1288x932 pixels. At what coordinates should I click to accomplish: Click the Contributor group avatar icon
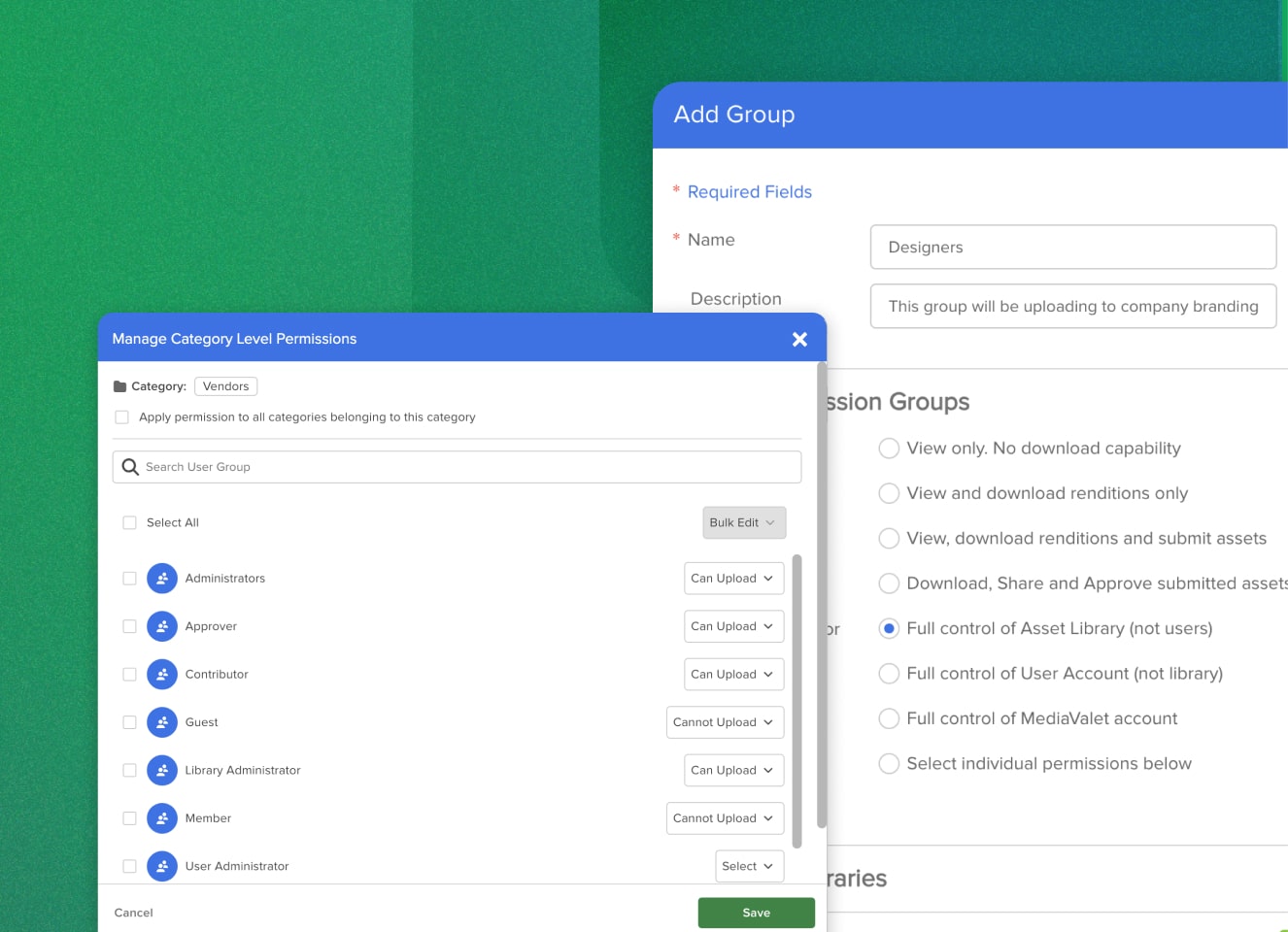point(162,675)
